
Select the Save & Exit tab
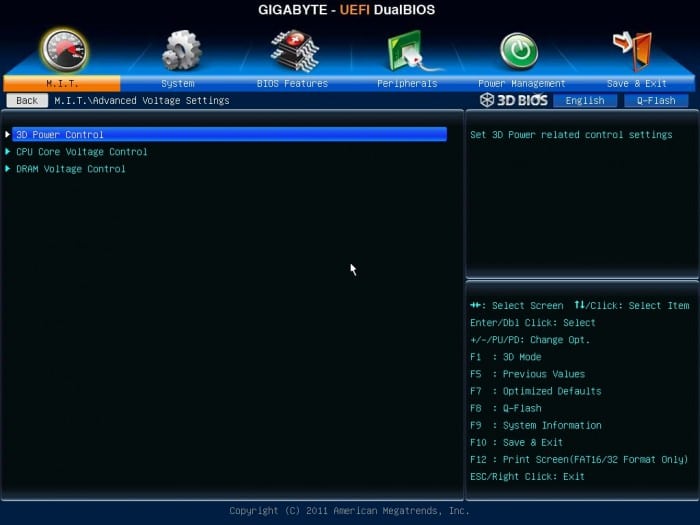tap(637, 83)
